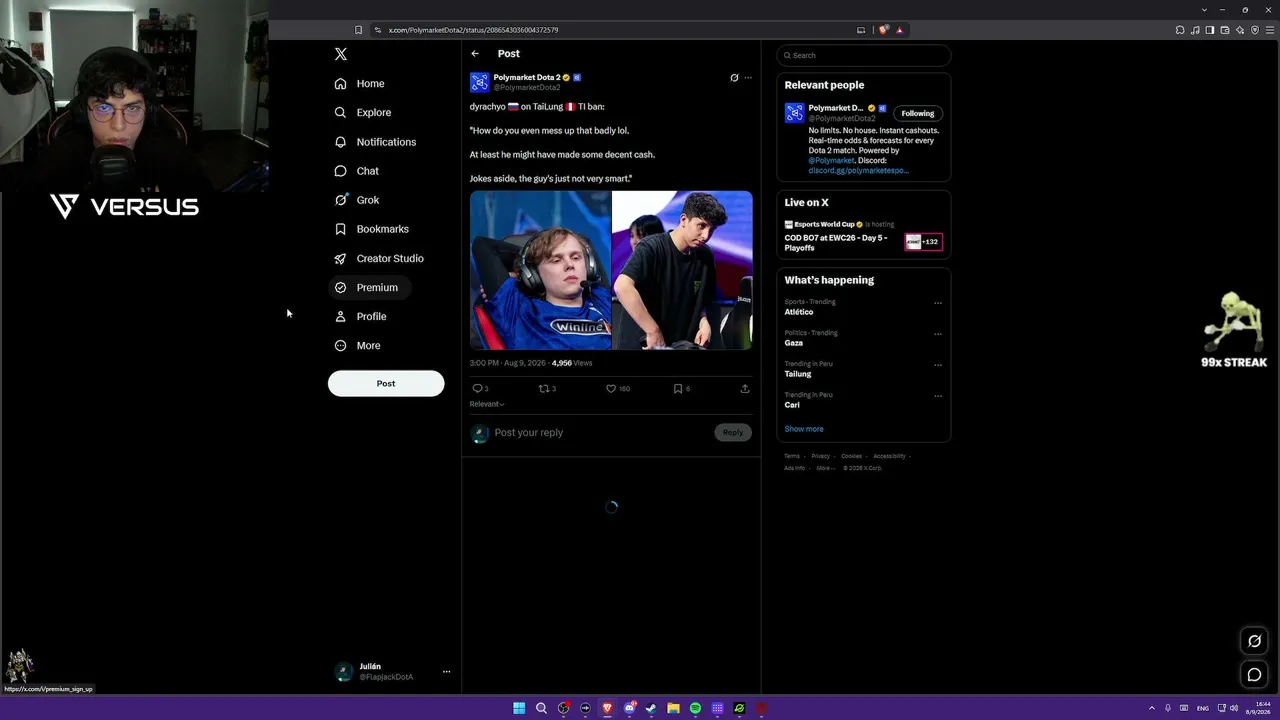Go to Home in the sidebar

pos(360,84)
